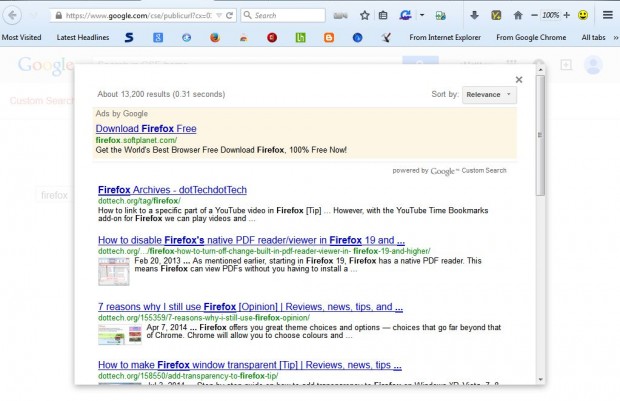Open the Google bookmark icon with blue square
The image size is (620, 401).
(158, 38)
